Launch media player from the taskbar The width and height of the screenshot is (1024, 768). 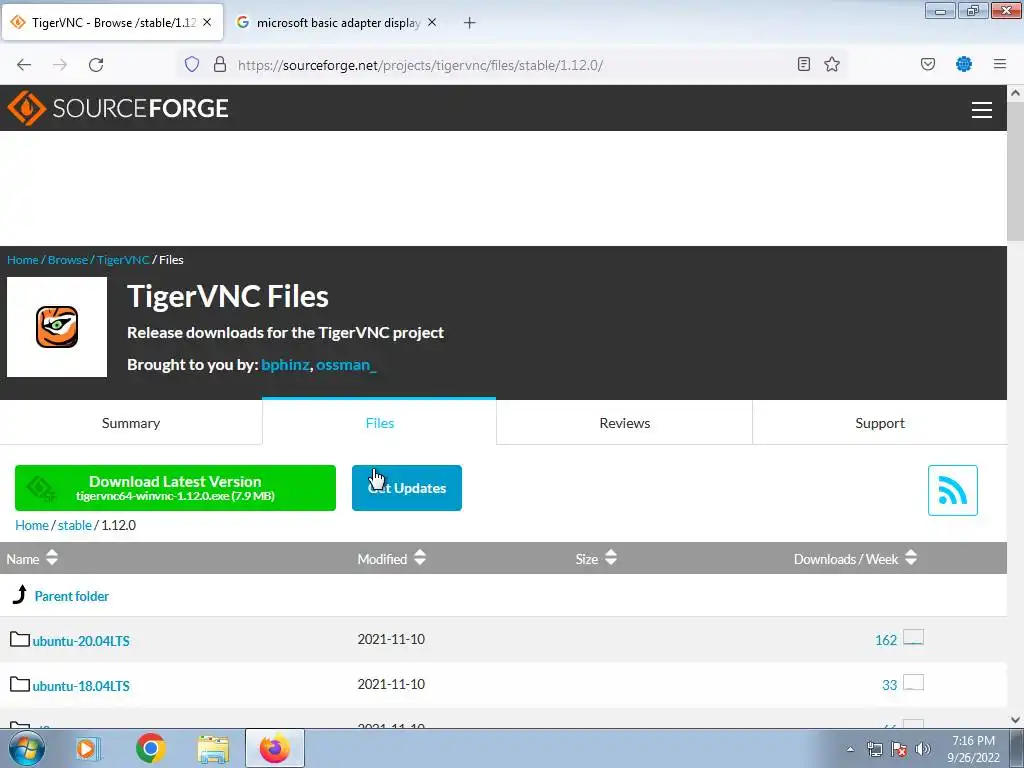point(86,748)
